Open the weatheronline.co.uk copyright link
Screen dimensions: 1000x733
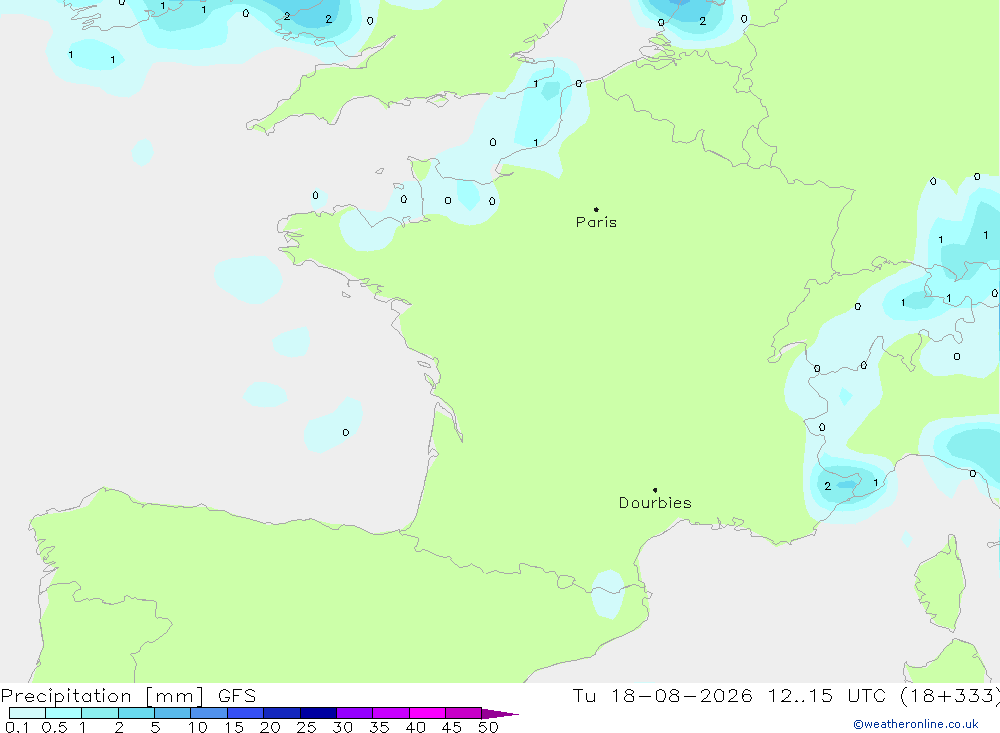pyautogui.click(x=916, y=724)
